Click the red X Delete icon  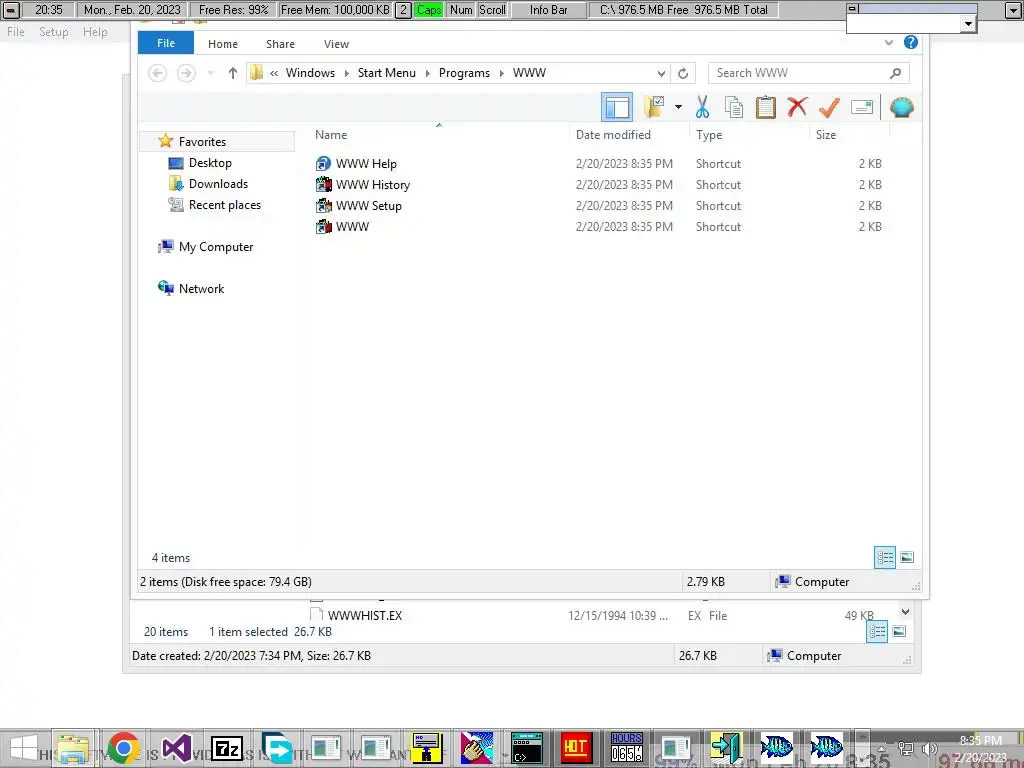pyautogui.click(x=797, y=107)
